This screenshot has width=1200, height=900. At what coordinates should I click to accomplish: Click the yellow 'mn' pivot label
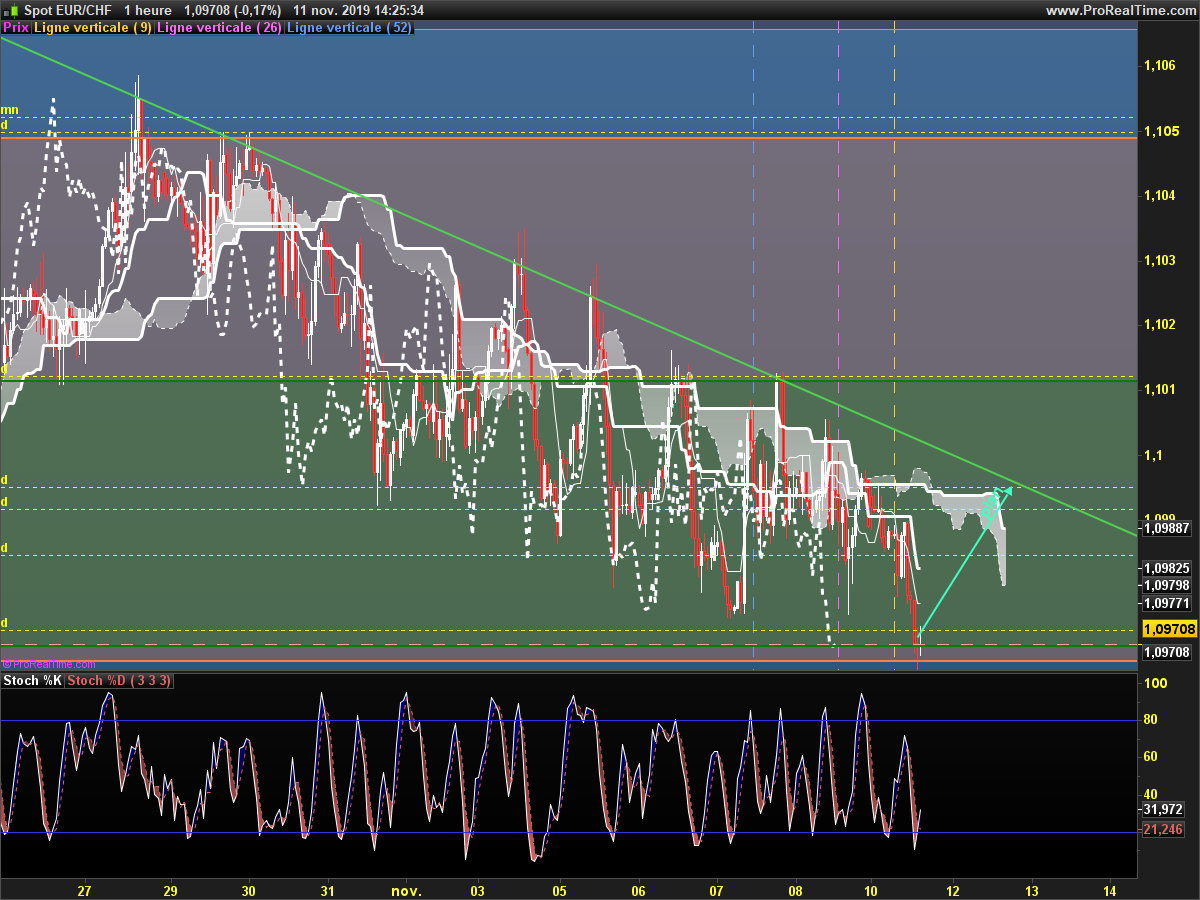(9, 110)
